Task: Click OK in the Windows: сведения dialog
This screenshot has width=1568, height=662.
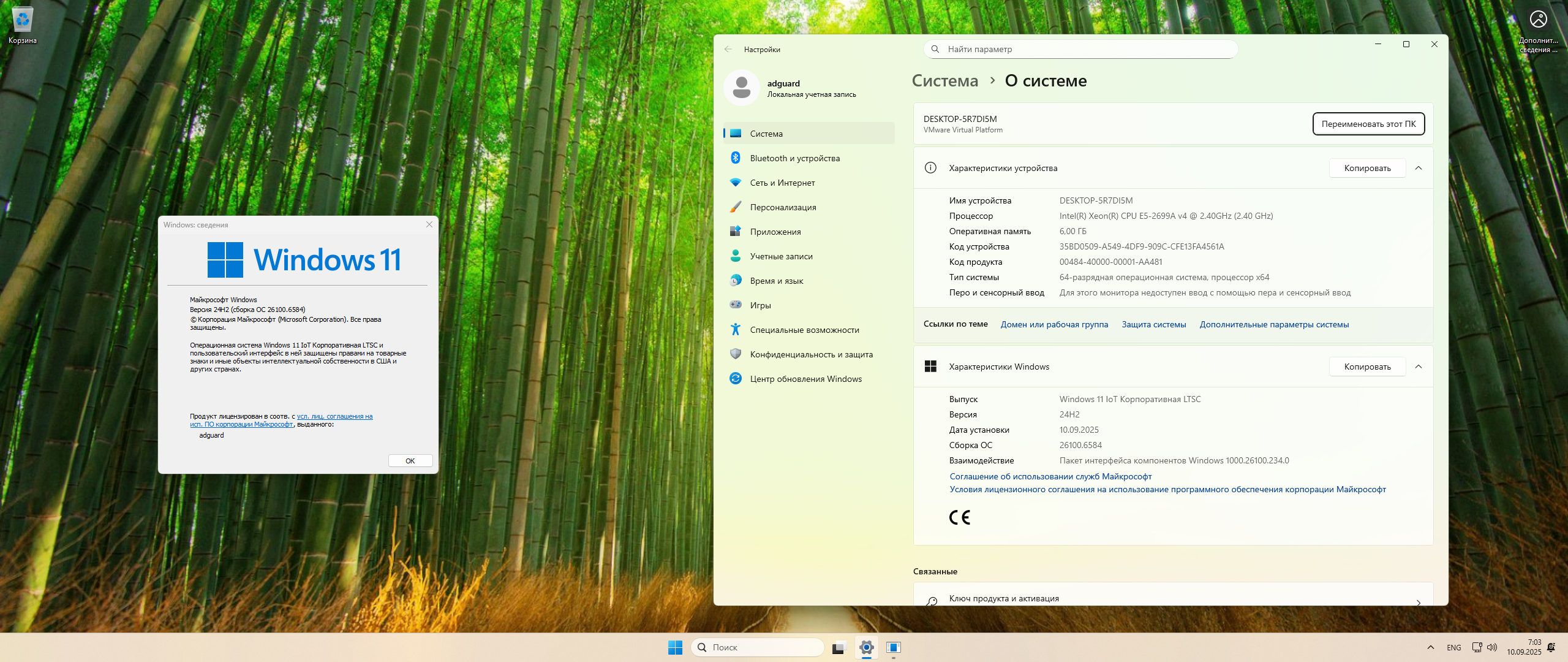Action: (x=410, y=461)
